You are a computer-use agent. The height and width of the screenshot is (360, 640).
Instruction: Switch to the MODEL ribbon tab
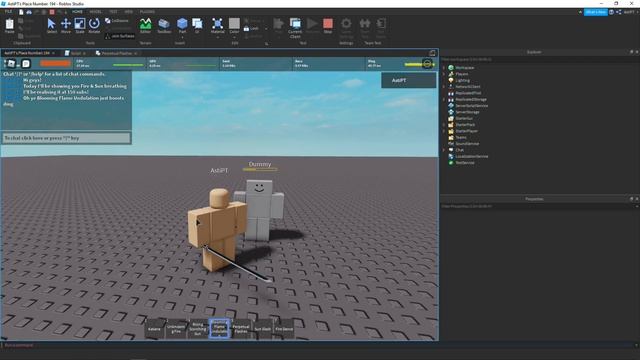(x=96, y=12)
